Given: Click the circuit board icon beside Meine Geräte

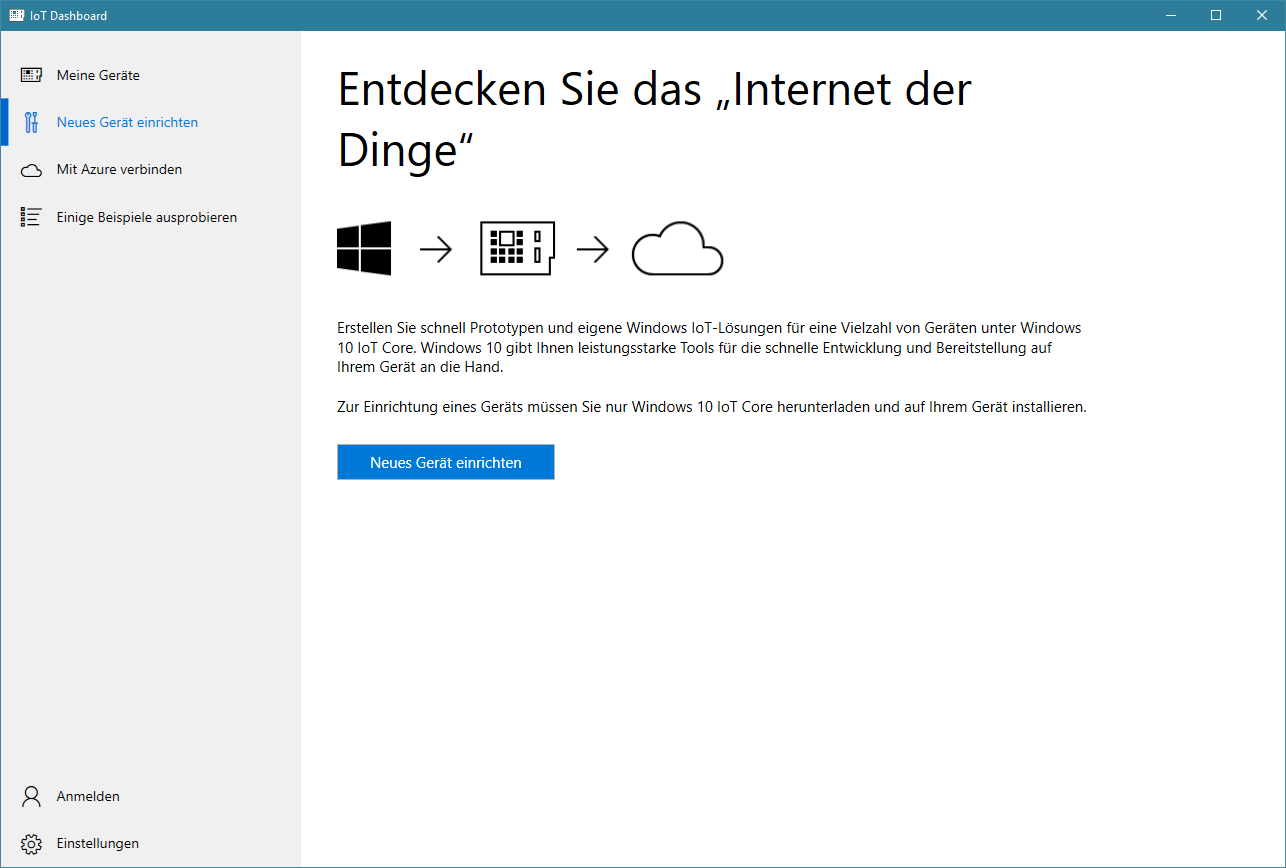Looking at the screenshot, I should [31, 75].
